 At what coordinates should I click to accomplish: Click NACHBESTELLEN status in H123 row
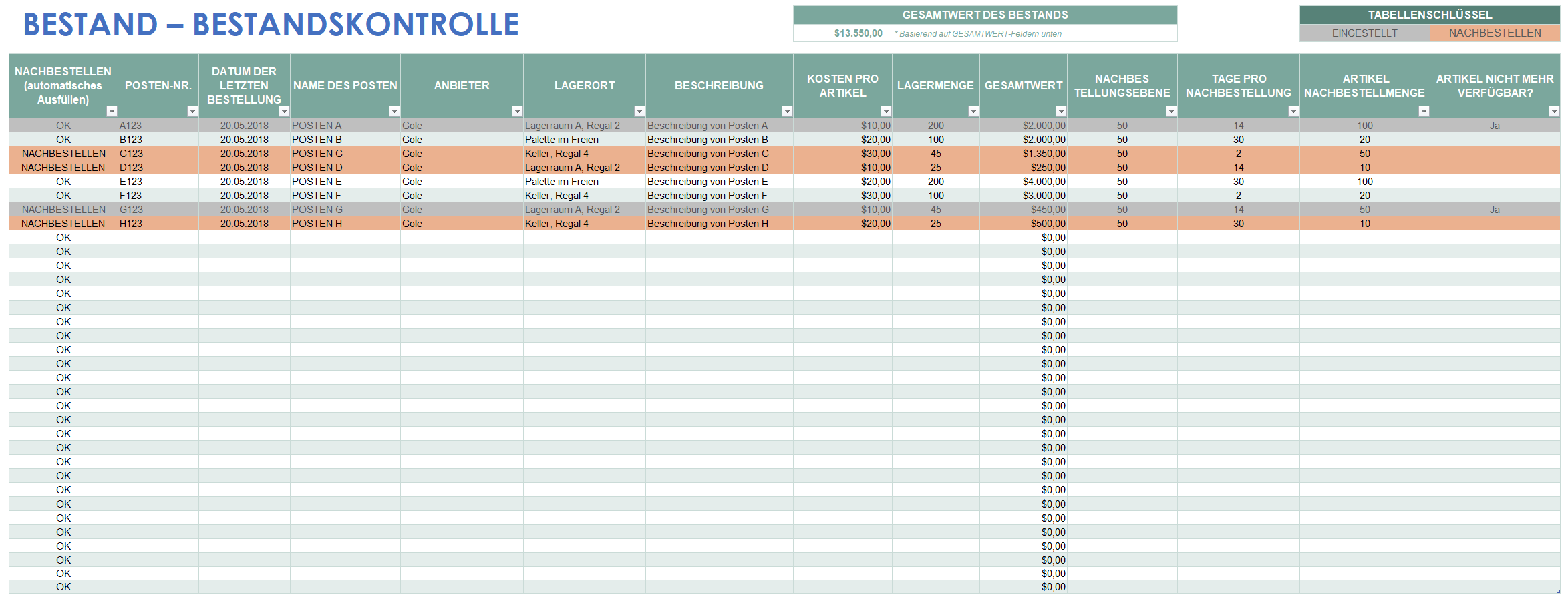63,224
